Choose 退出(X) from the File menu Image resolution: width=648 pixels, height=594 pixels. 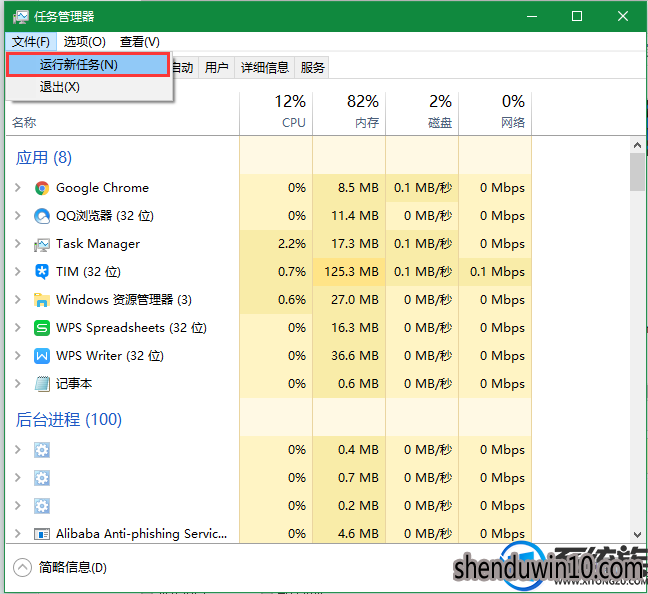pos(88,87)
